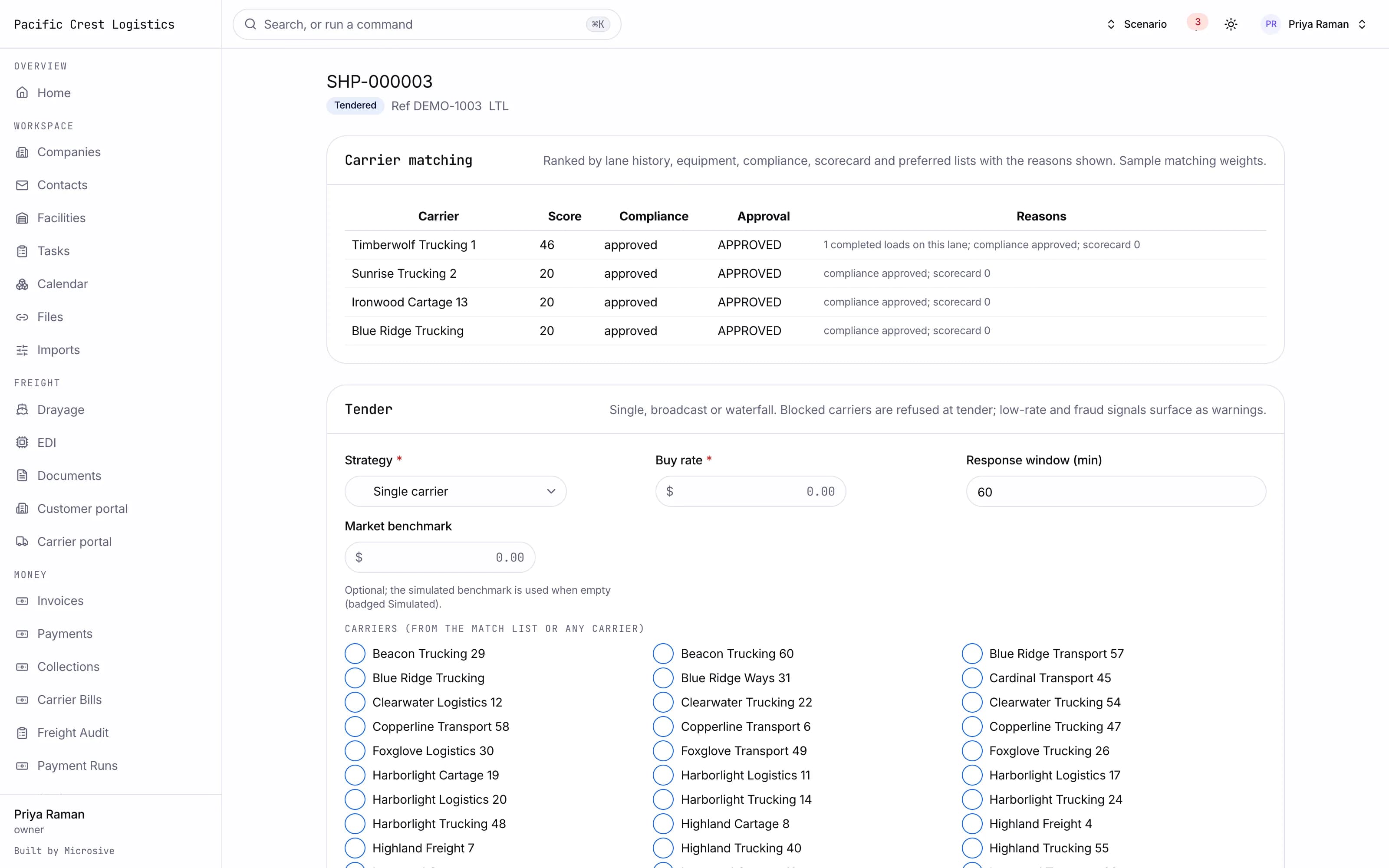Click the Tasks clipboard icon

(x=22, y=251)
